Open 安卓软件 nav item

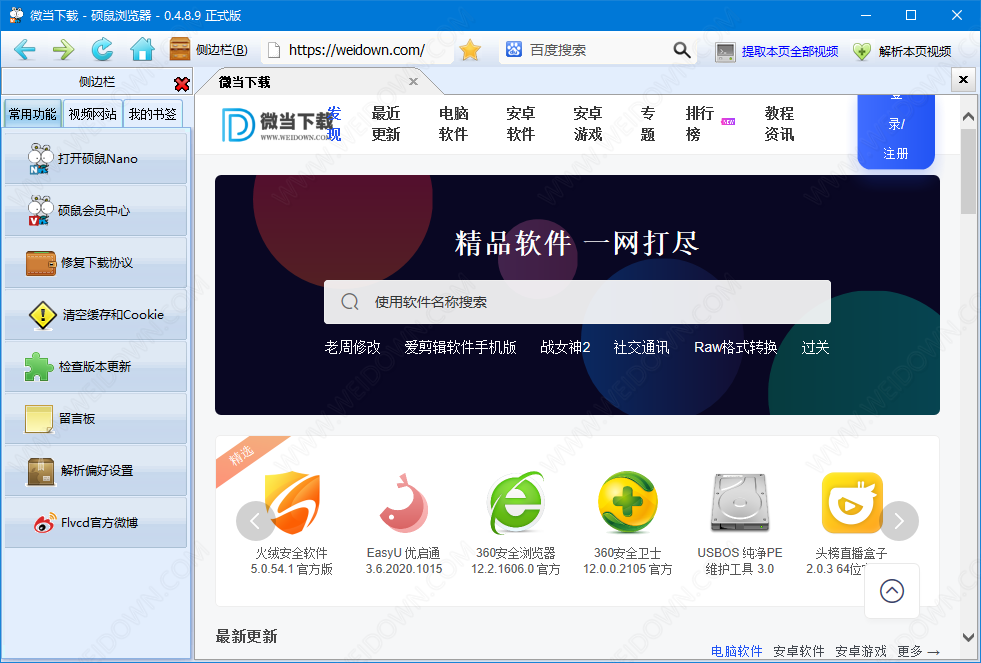point(520,124)
